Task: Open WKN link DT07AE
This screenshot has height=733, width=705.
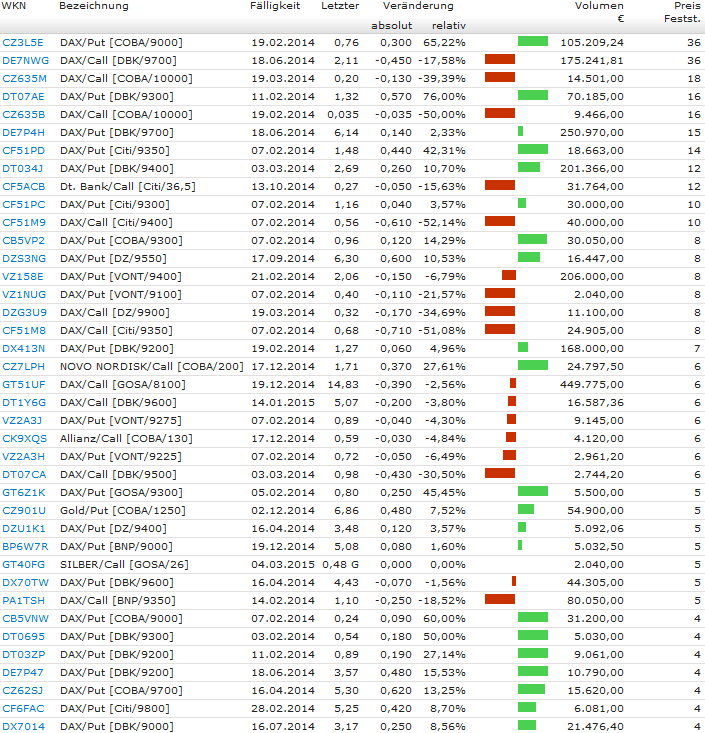Action: tap(23, 97)
